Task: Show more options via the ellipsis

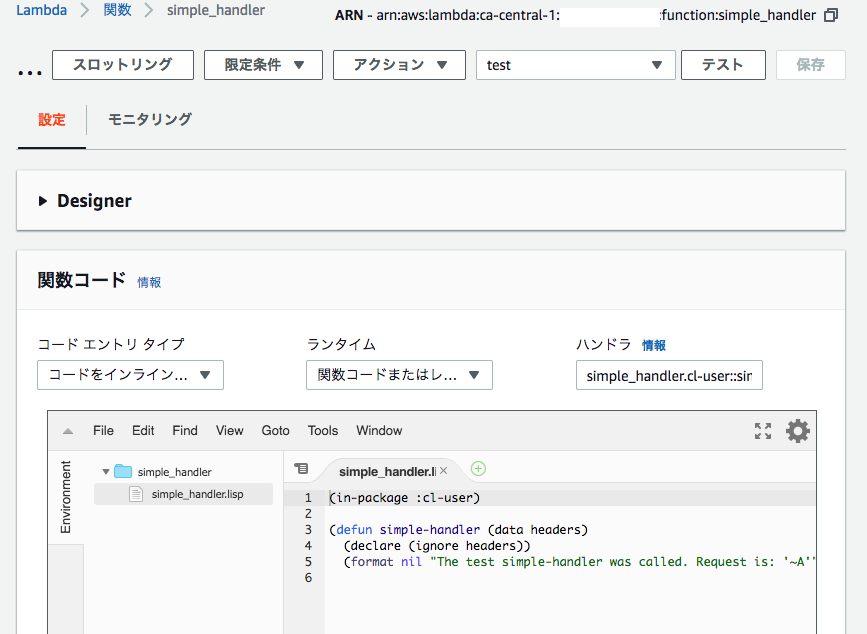Action: [x=30, y=72]
